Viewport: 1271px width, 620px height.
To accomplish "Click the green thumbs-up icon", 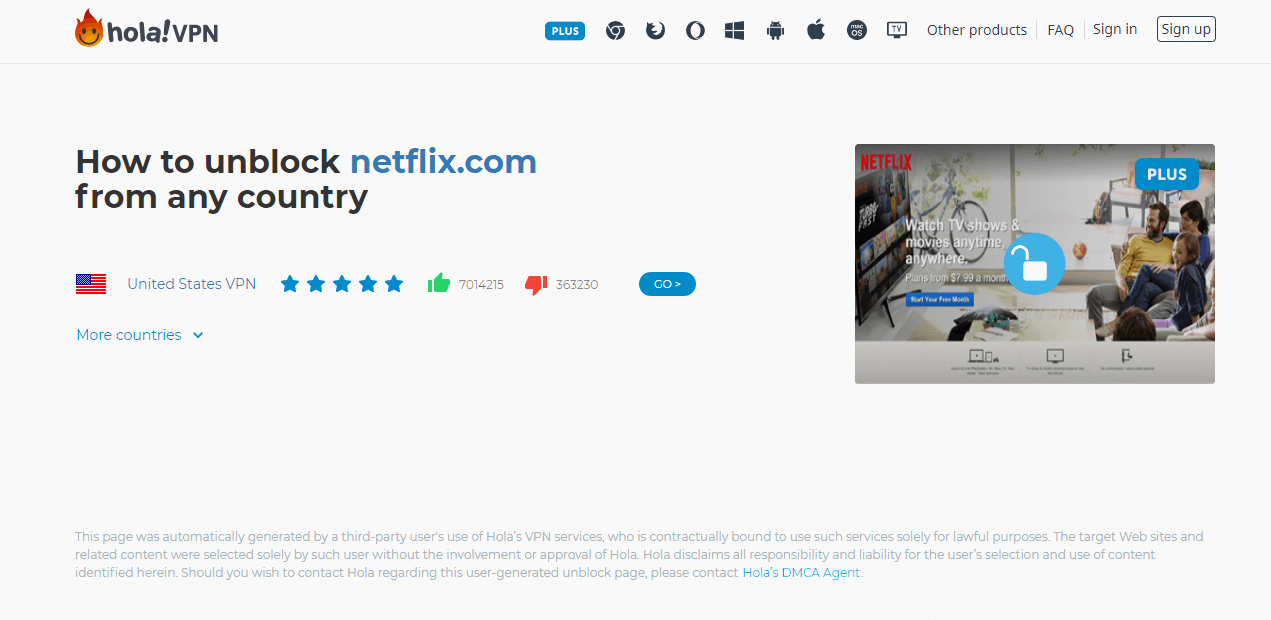I will coord(438,284).
